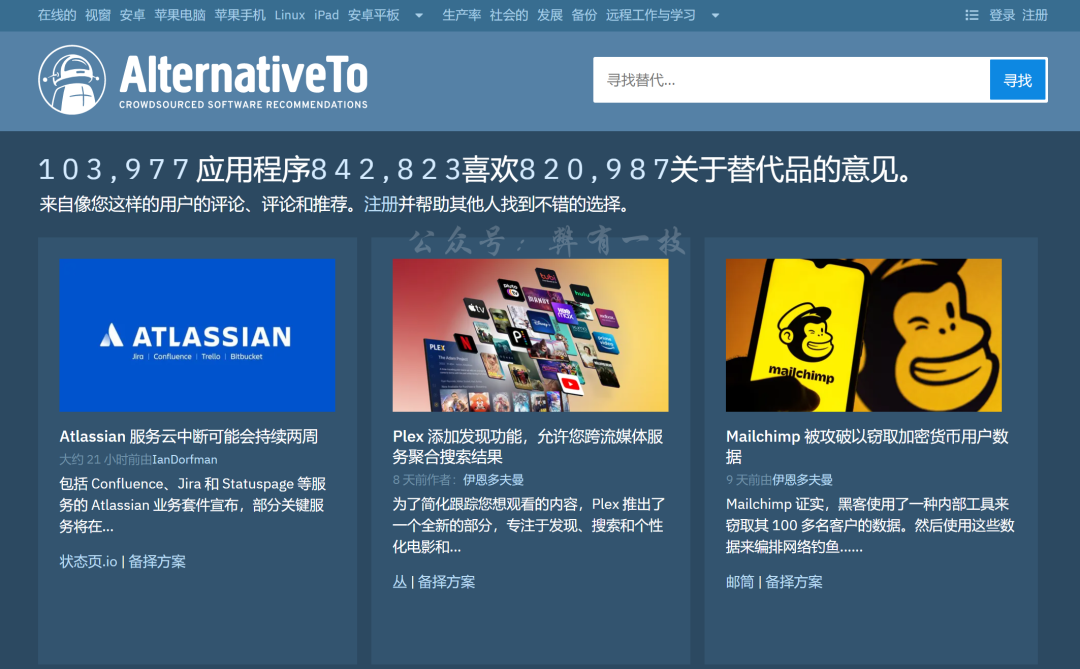
Task: Click 备择方案 under the Plex article
Action: click(x=449, y=581)
